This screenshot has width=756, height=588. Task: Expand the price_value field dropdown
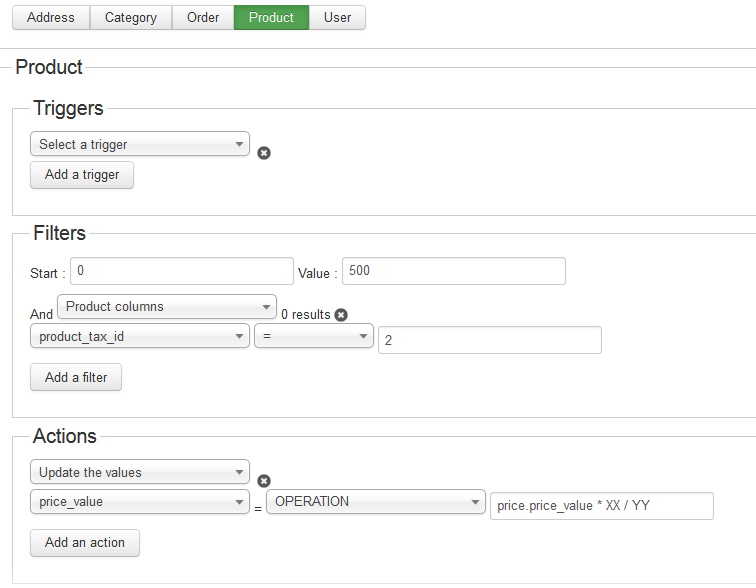[x=140, y=502]
